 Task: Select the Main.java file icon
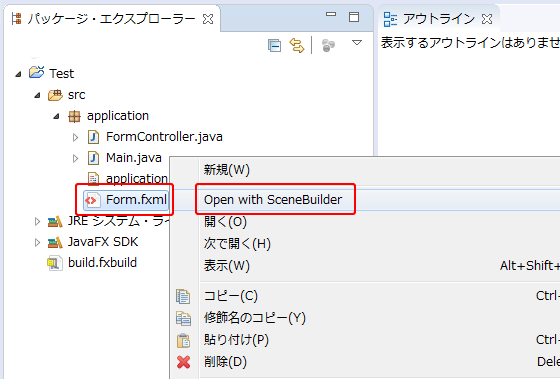point(94,158)
